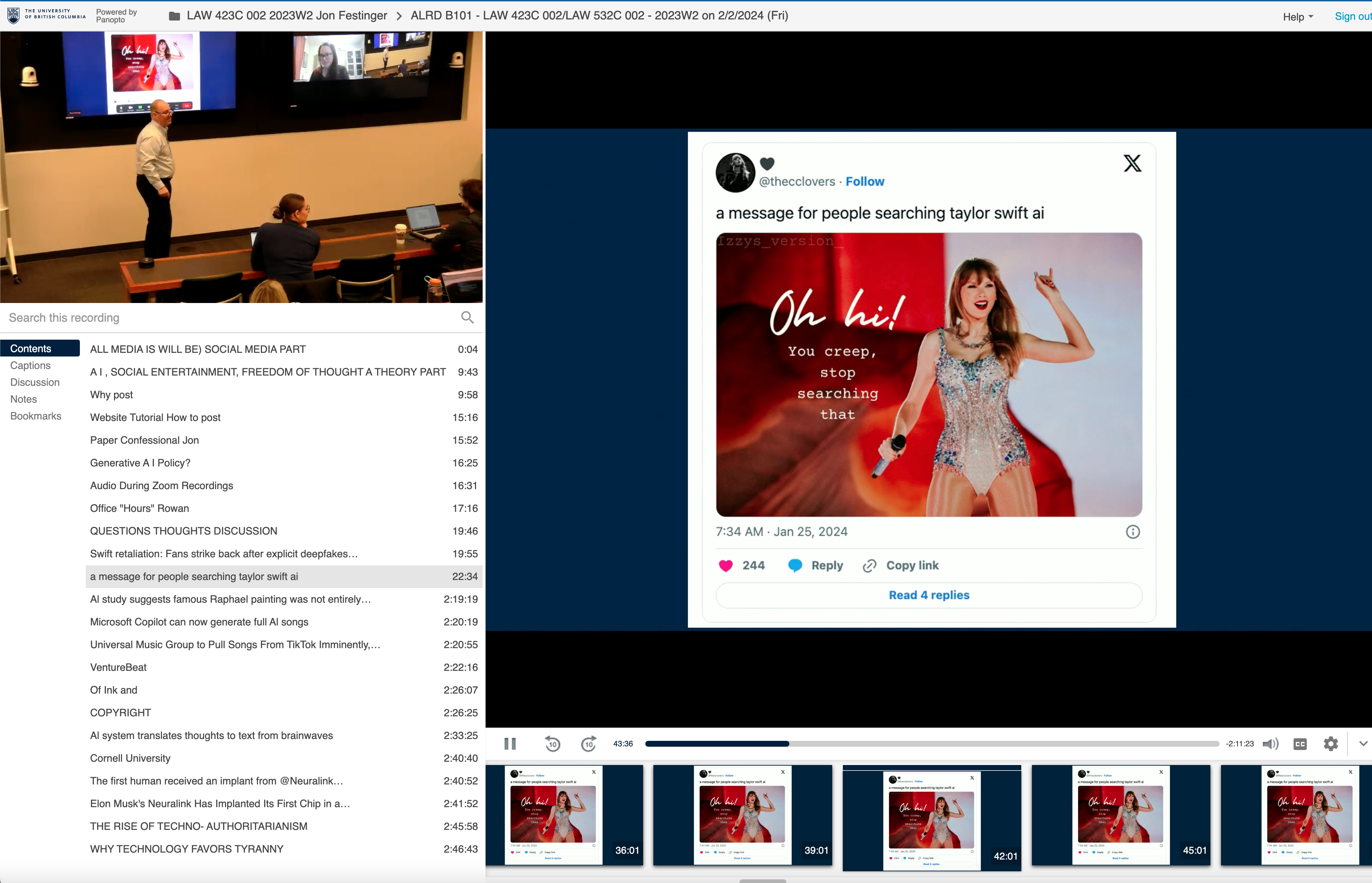Collapse thumbnails with chevron beside settings
The image size is (1372, 883).
click(1363, 744)
